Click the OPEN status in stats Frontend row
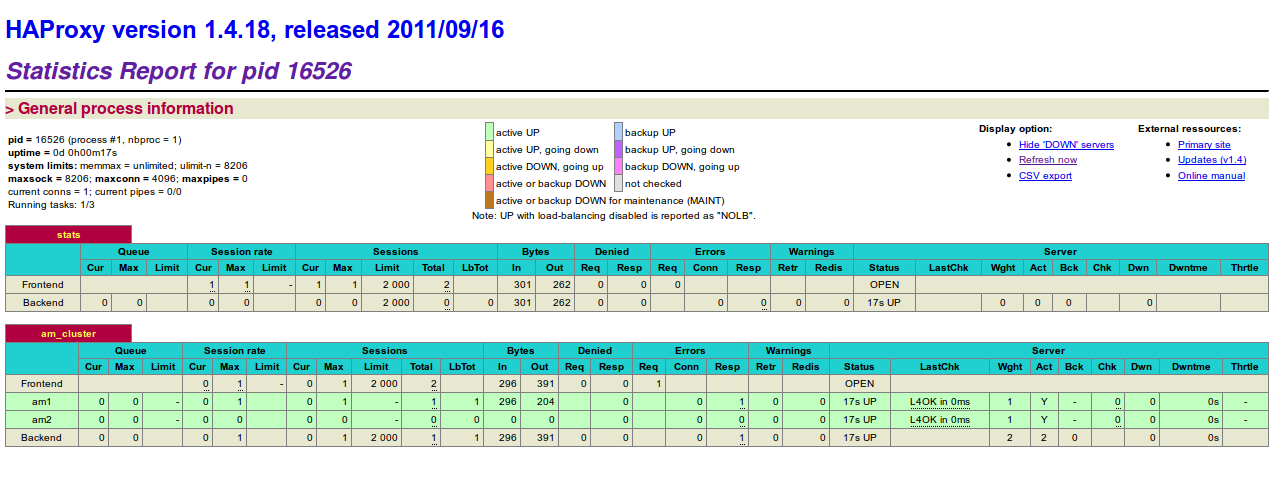Screen dimensions: 1277x480 (x=884, y=285)
